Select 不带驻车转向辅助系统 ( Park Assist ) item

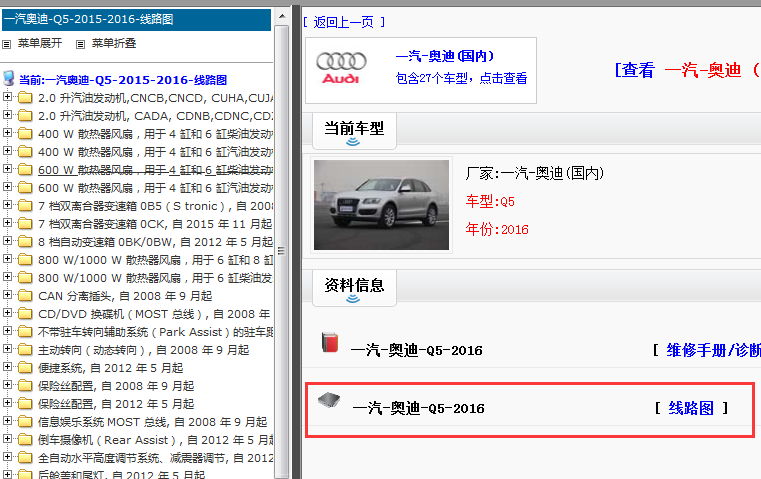point(155,332)
